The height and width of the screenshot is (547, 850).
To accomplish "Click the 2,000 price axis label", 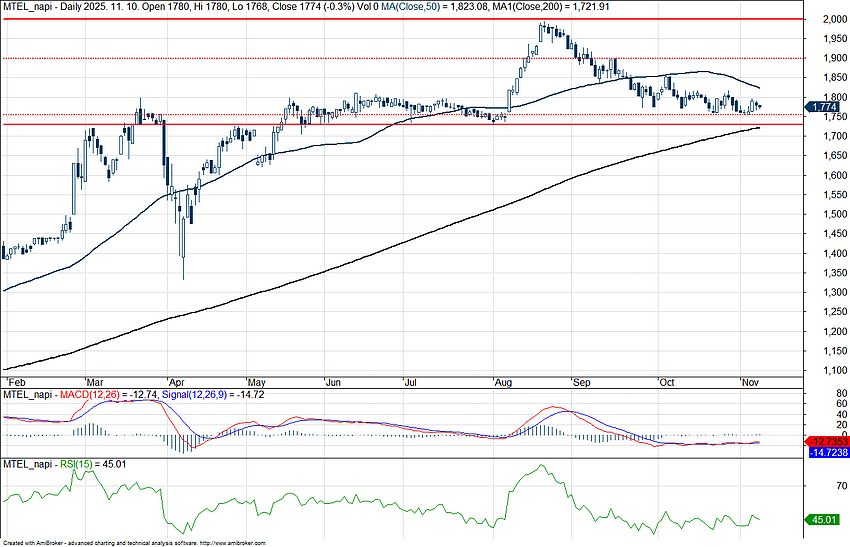I will 826,20.
